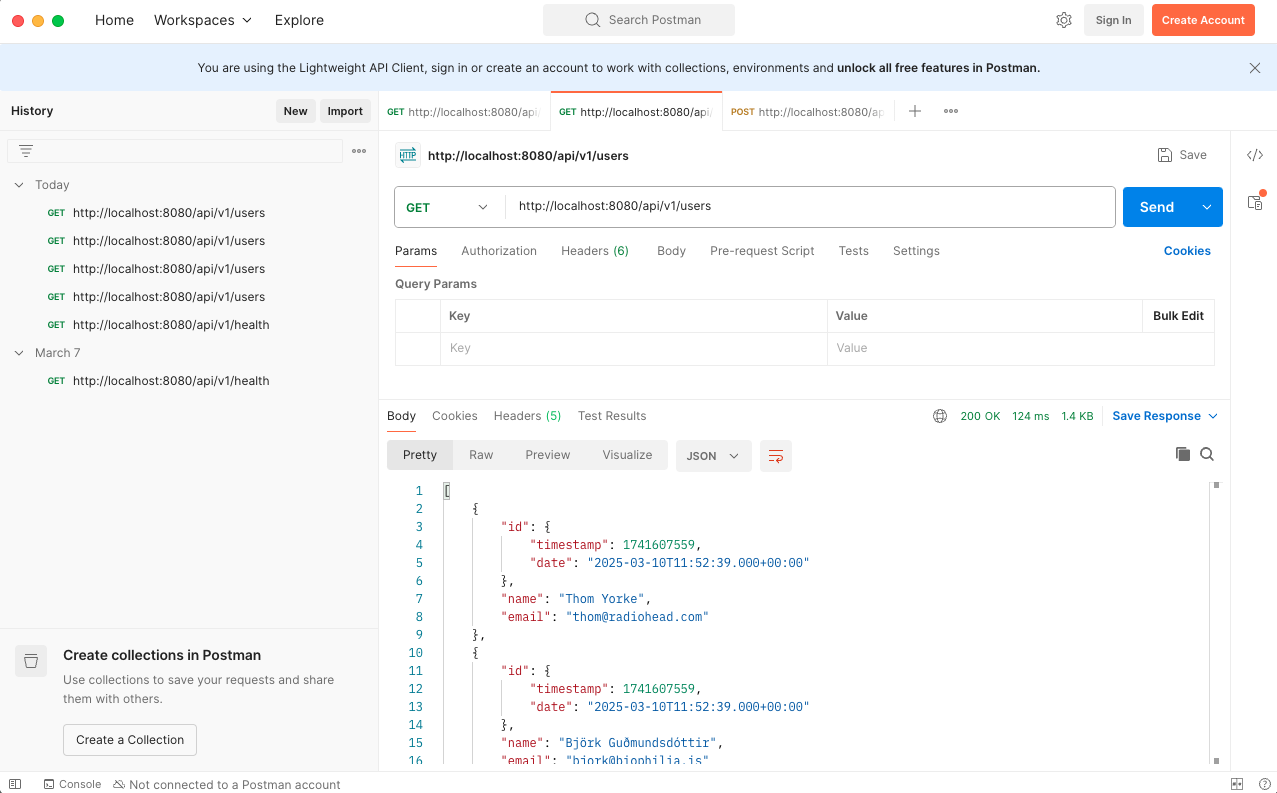Click Create a Collection button
Screen dimensions: 1277x793
130,740
